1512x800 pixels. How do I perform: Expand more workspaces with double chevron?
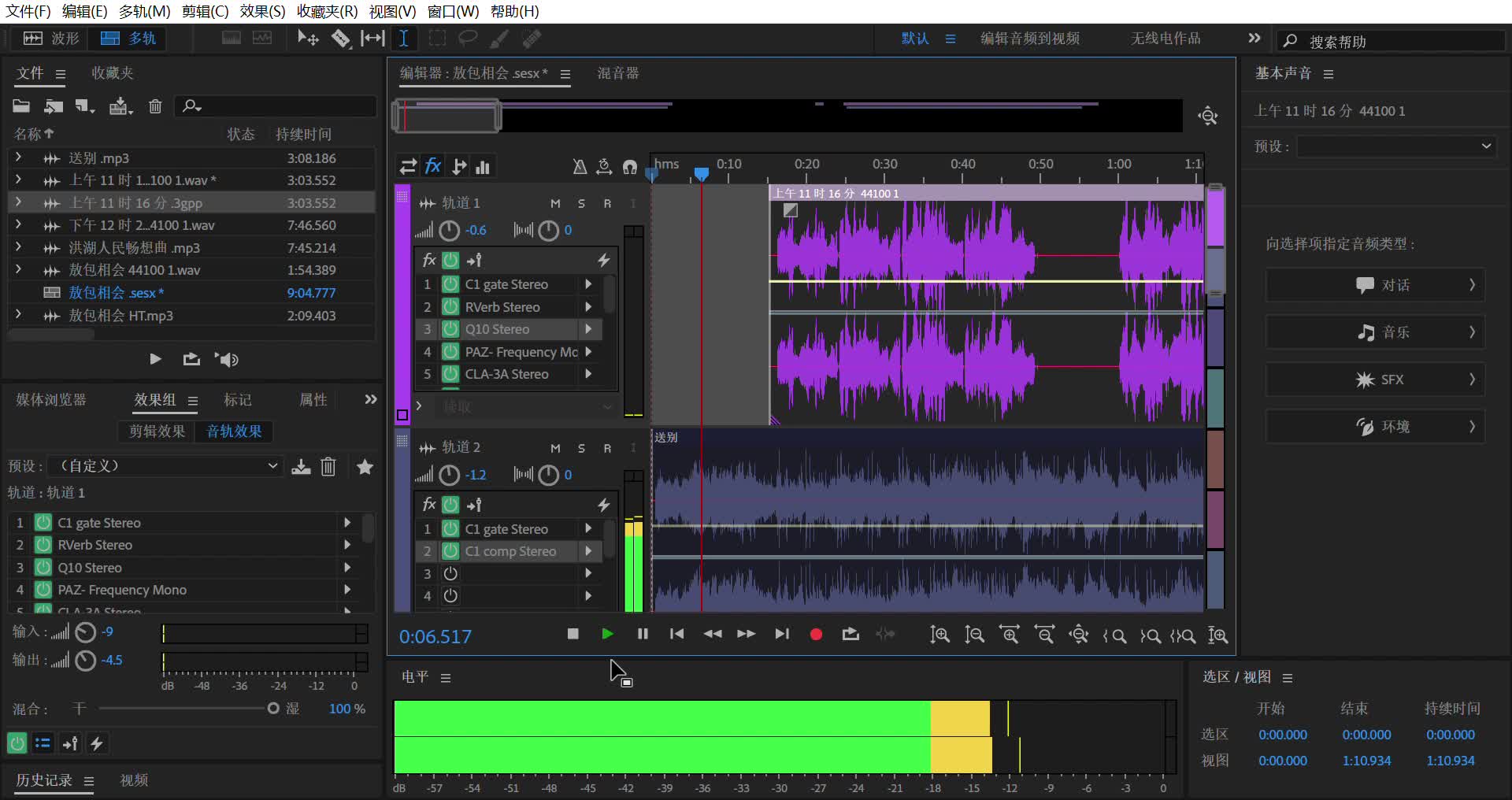pyautogui.click(x=1254, y=38)
